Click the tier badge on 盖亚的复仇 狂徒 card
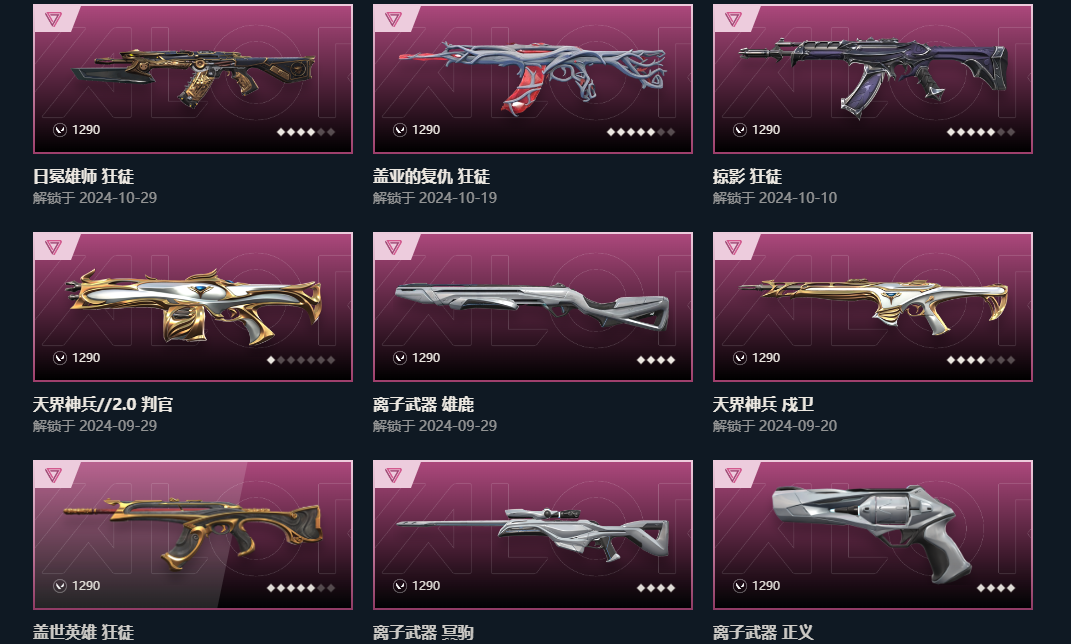The image size is (1071, 644). point(393,19)
